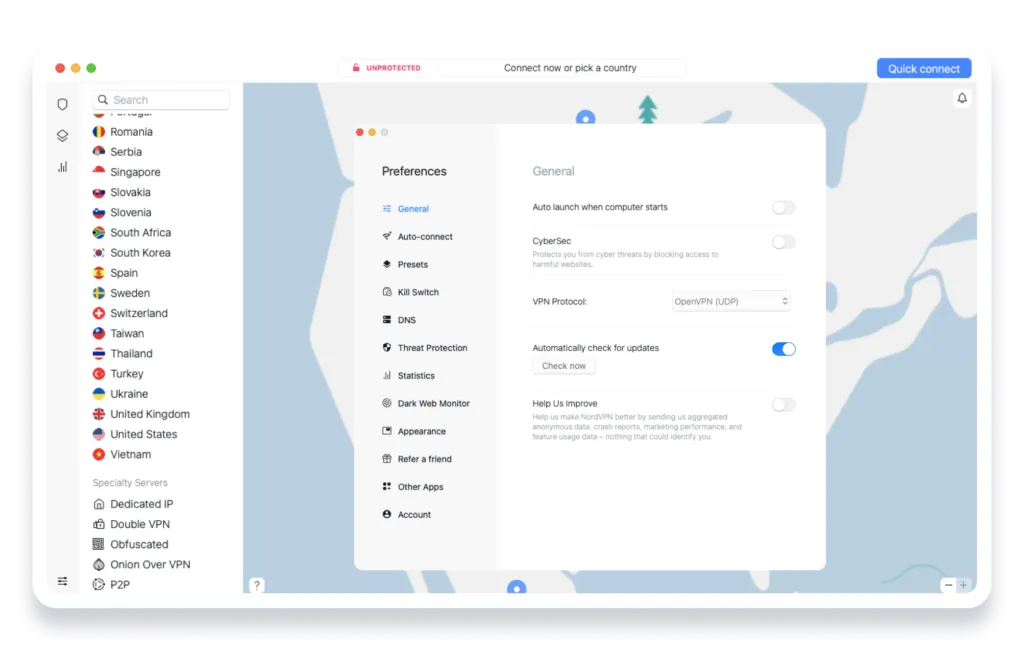Image resolution: width=1024 pixels, height=651 pixels.
Task: Click the Dark Web Monitor radar icon
Action: coord(387,403)
